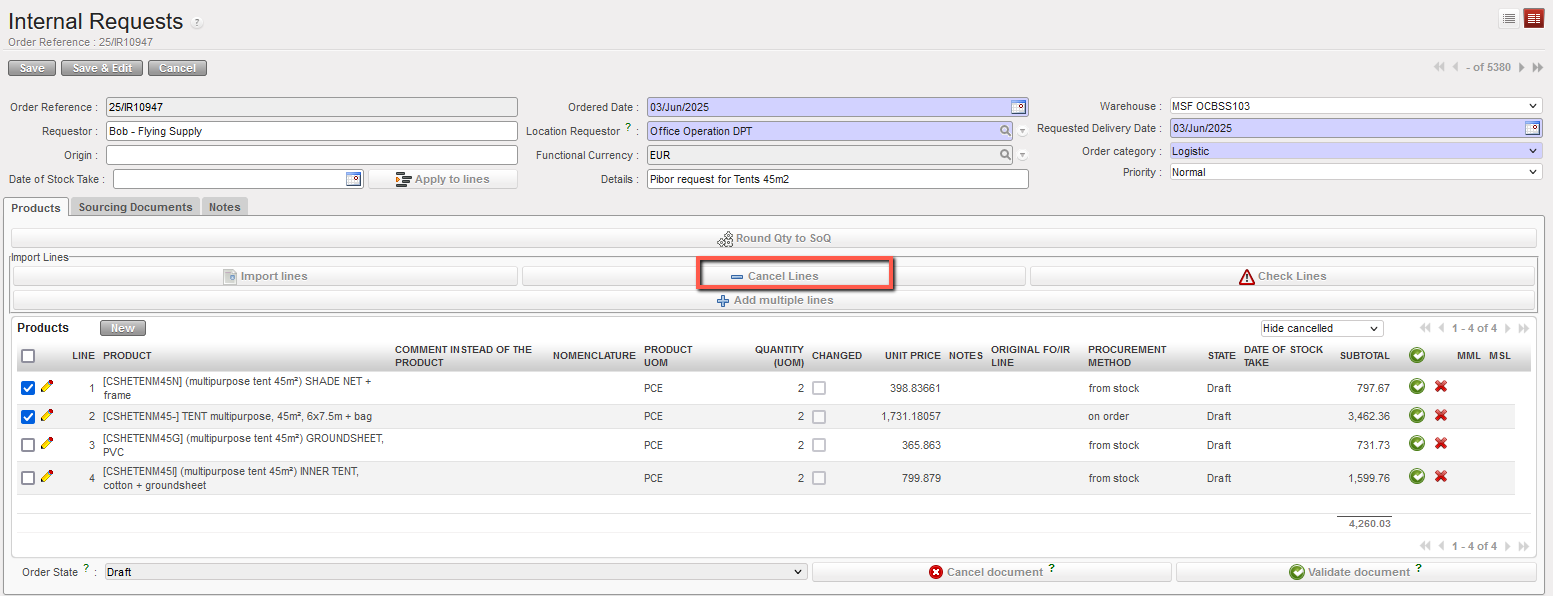The height and width of the screenshot is (596, 1553).
Task: Switch to list view icon at top right
Action: (1509, 19)
